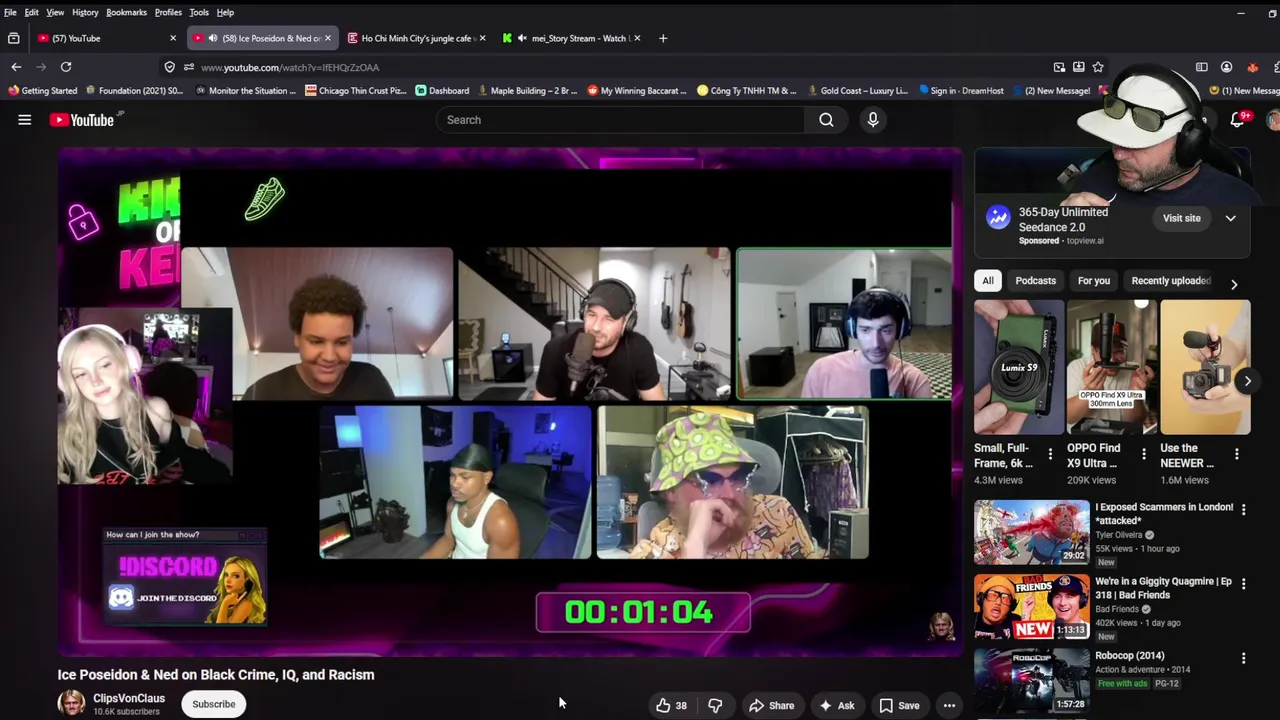Reload the current page
Image resolution: width=1280 pixels, height=720 pixels.
point(66,67)
